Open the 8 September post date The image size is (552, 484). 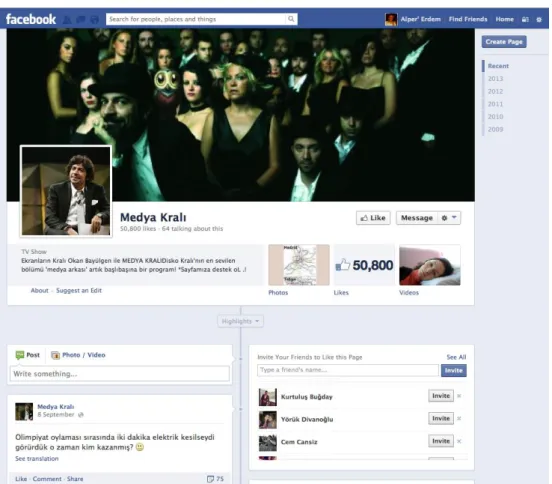56,414
